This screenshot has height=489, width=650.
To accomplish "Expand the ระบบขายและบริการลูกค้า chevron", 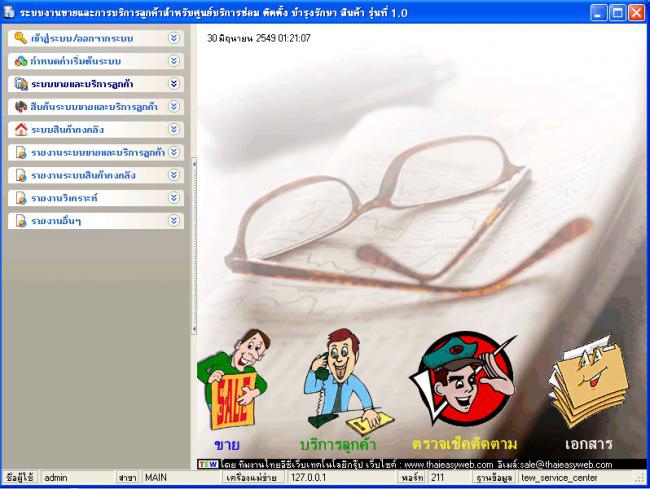I will 174,84.
